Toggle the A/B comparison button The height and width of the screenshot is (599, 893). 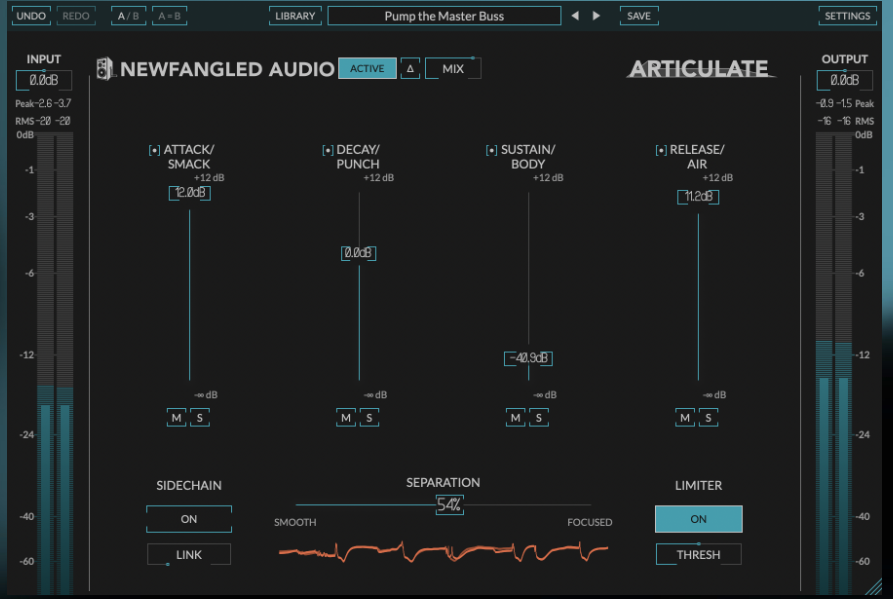tap(128, 16)
